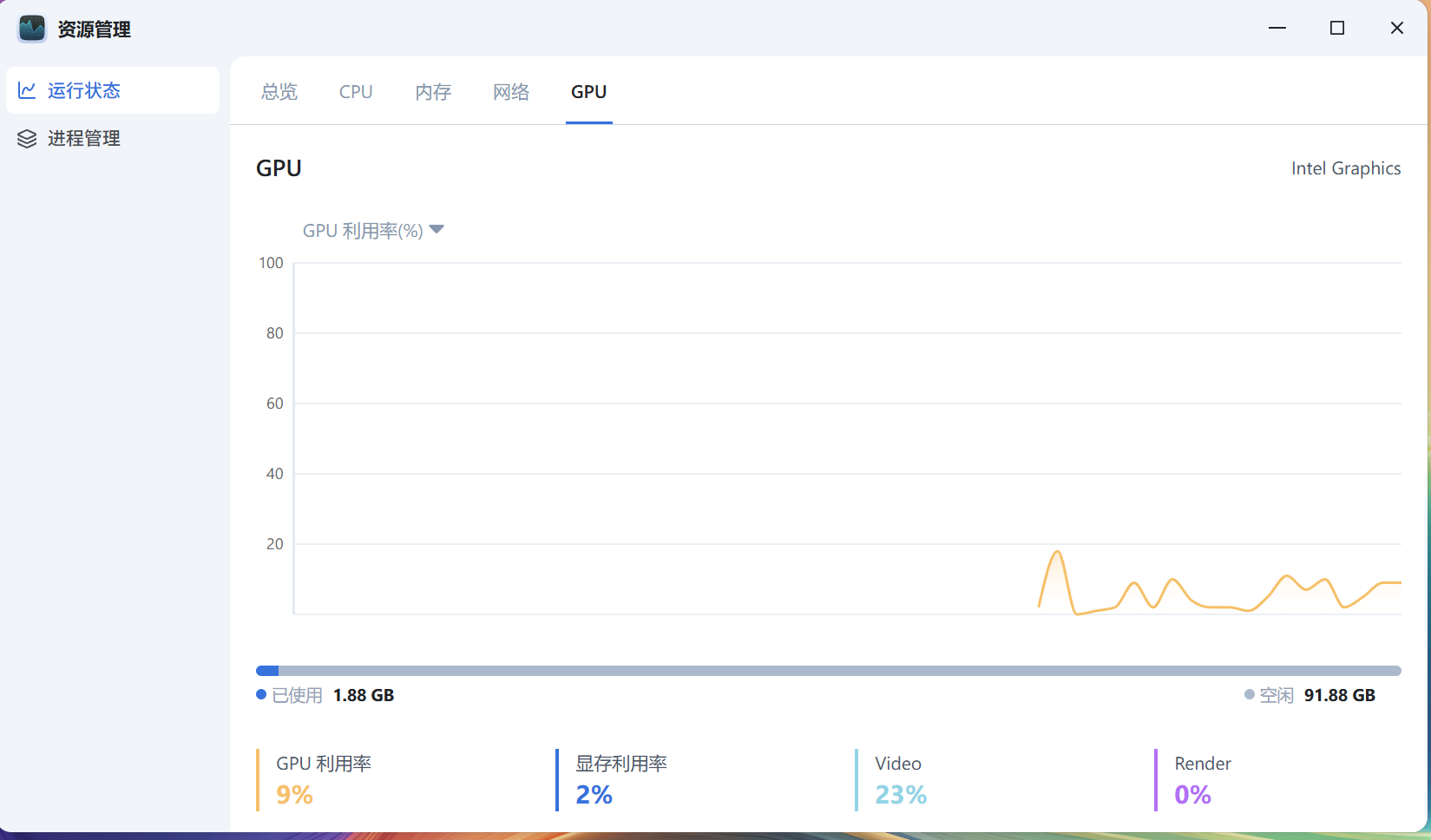
Task: Click the 已使用 1.88 GB value
Action: point(364,695)
